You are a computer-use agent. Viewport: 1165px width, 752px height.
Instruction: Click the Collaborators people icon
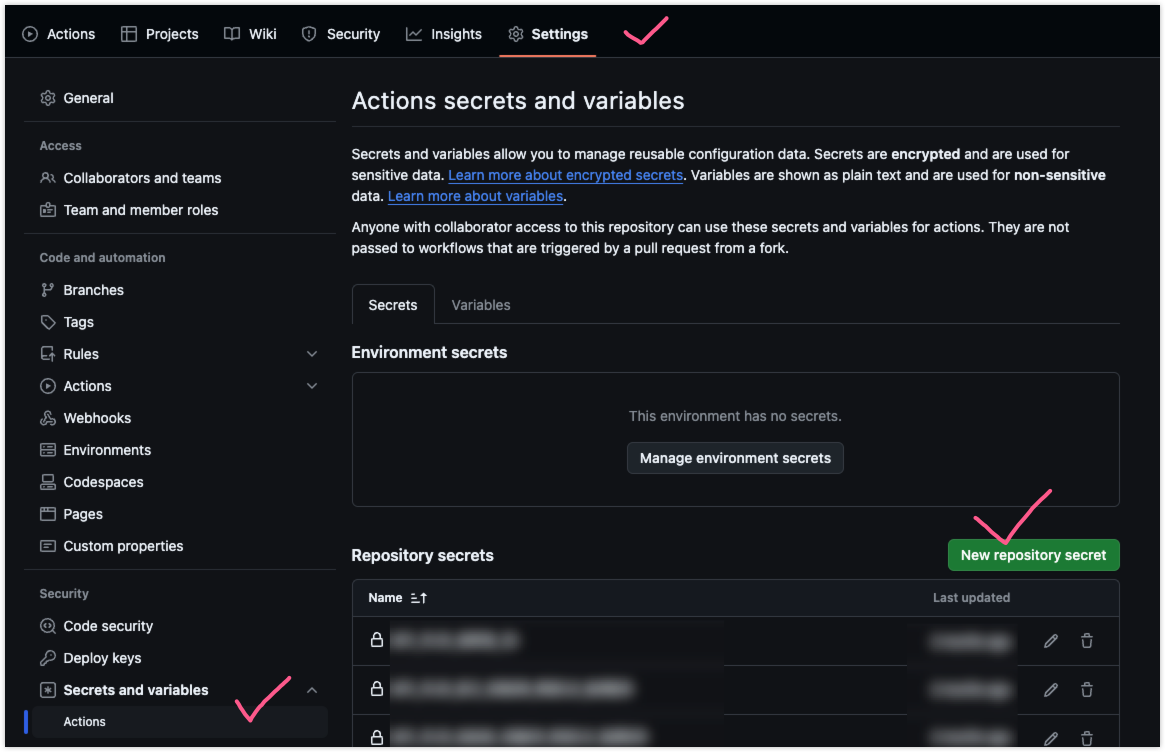click(48, 178)
